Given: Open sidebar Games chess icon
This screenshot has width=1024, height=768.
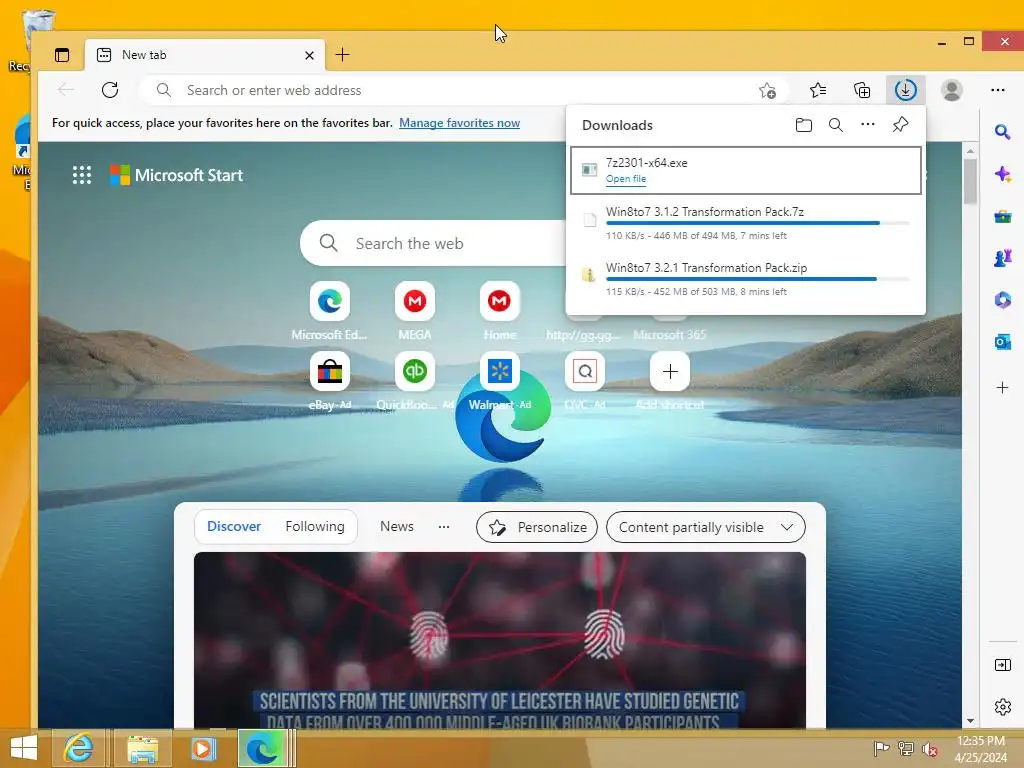Looking at the screenshot, I should click(1002, 258).
